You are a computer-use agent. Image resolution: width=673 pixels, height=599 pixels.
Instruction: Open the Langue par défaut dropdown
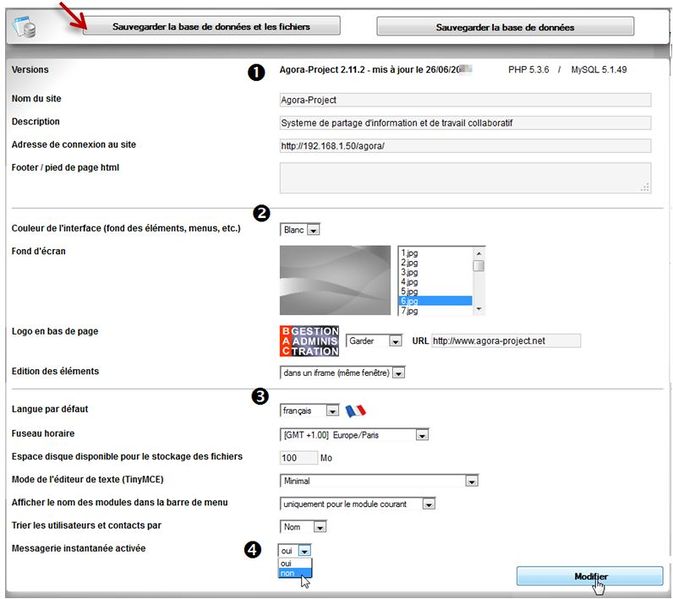tap(309, 411)
